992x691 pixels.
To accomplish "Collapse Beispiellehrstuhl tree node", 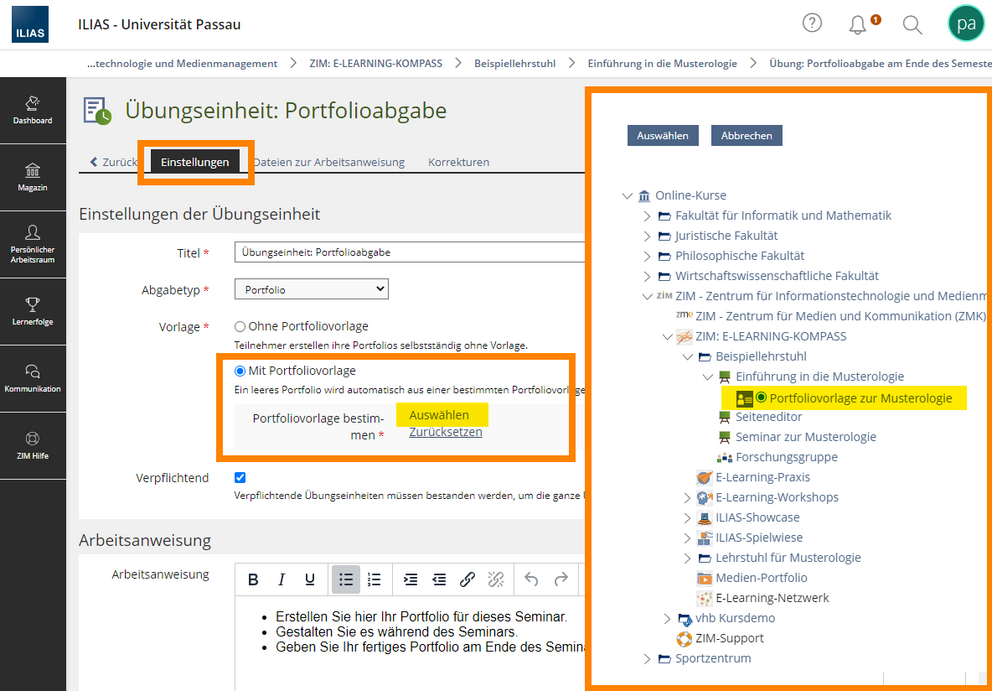I will [688, 357].
